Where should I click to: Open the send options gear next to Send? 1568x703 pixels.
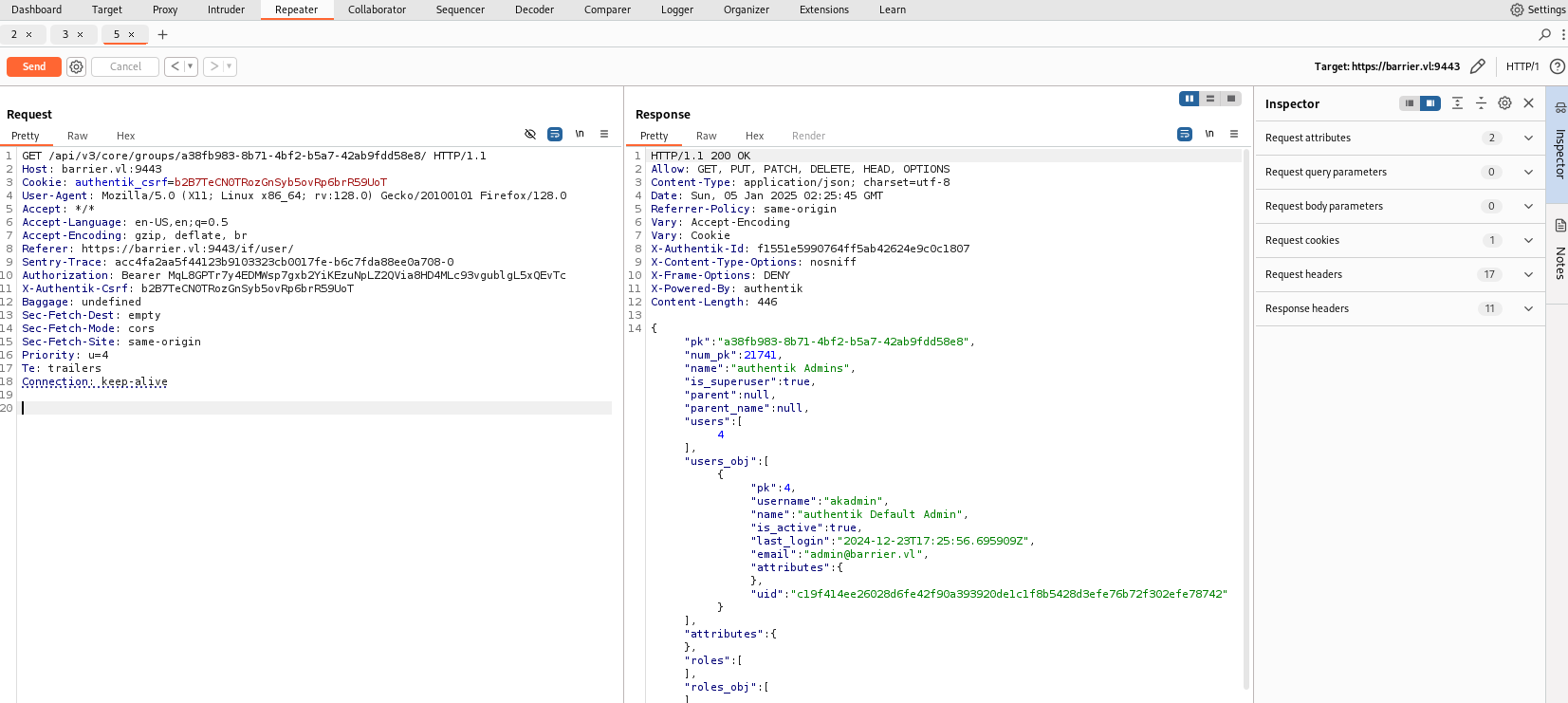pos(77,66)
